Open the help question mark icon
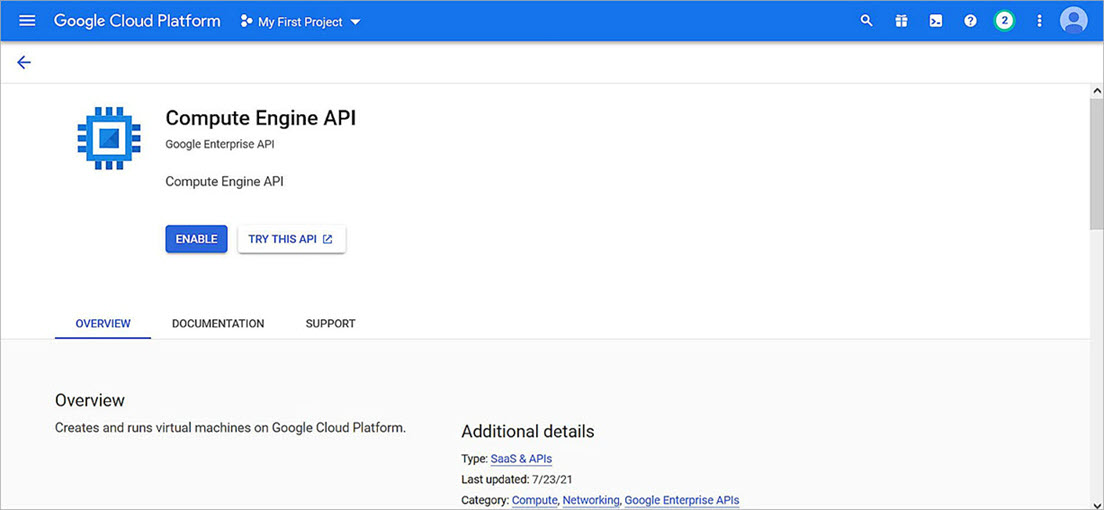Screen dimensions: 1104x510 pyautogui.click(x=970, y=21)
